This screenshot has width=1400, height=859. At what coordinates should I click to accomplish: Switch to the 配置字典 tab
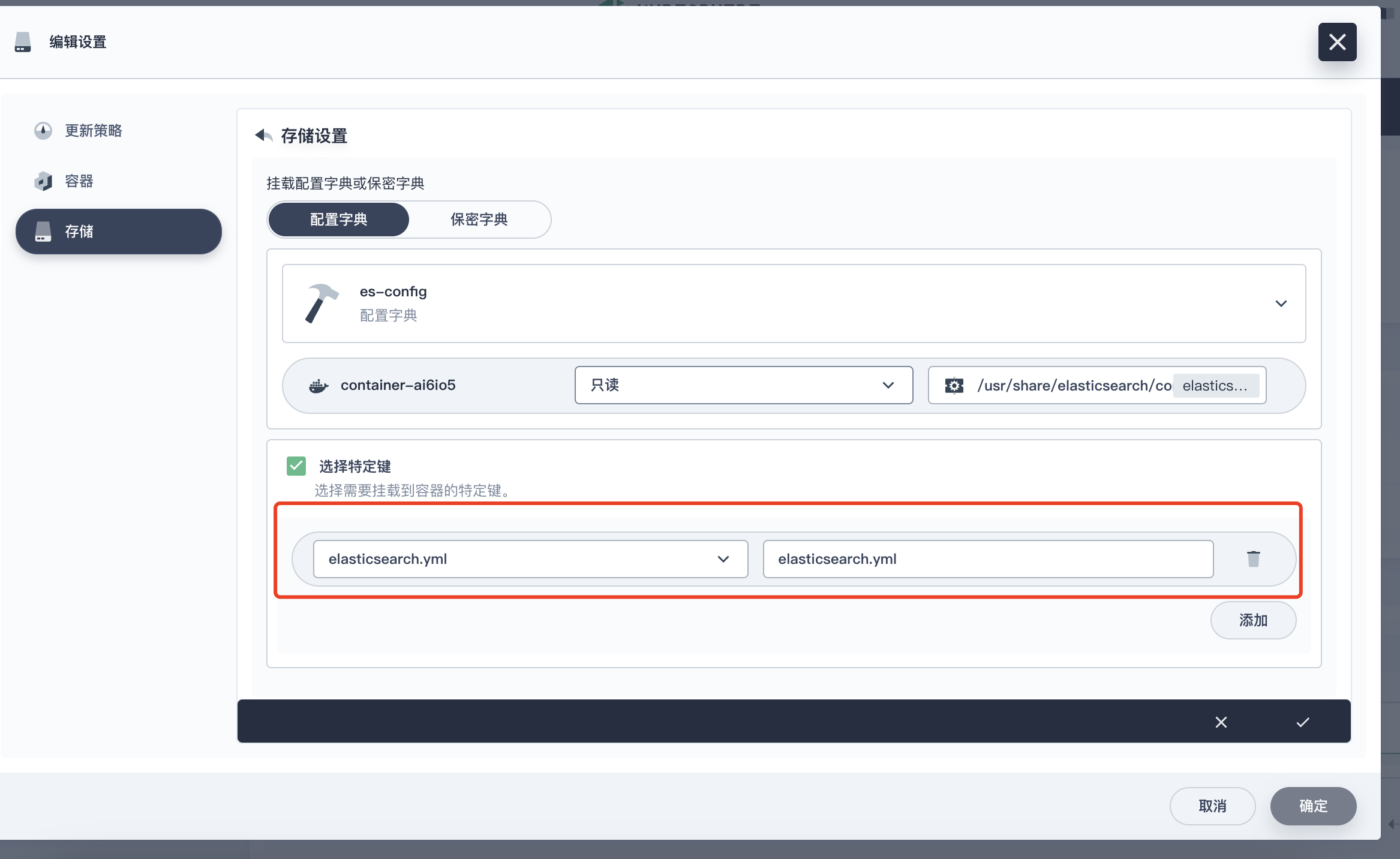tap(339, 220)
